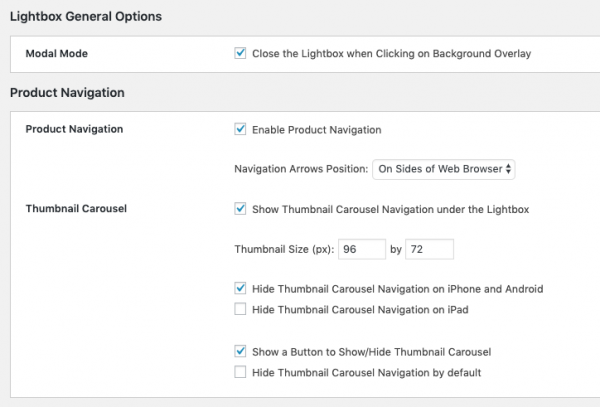Screen dimensions: 600x407
Task: Click the 'On Sides of Web Browser' selected value
Action: [440, 169]
